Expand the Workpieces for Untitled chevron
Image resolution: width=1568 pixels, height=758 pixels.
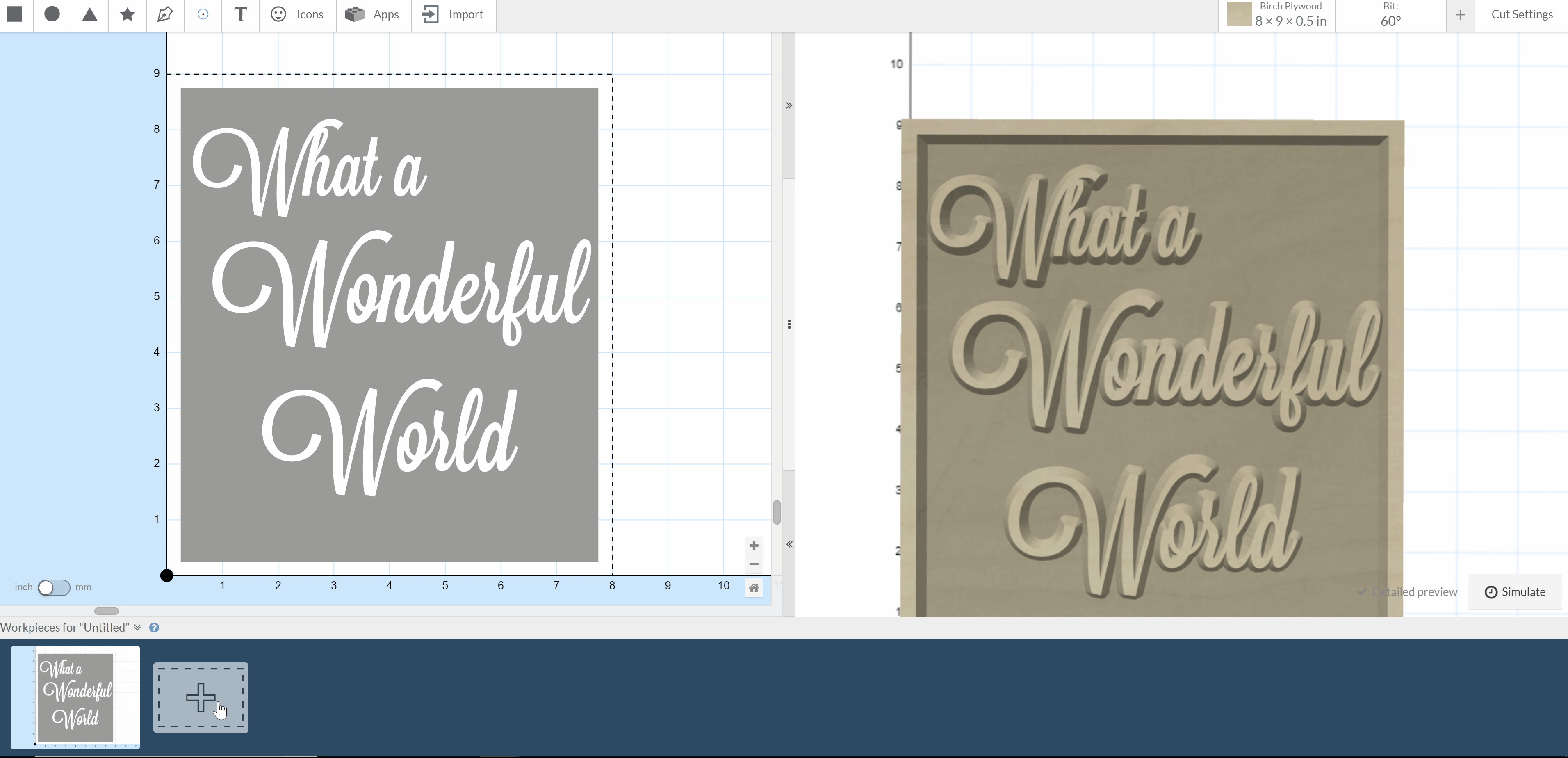[x=137, y=628]
